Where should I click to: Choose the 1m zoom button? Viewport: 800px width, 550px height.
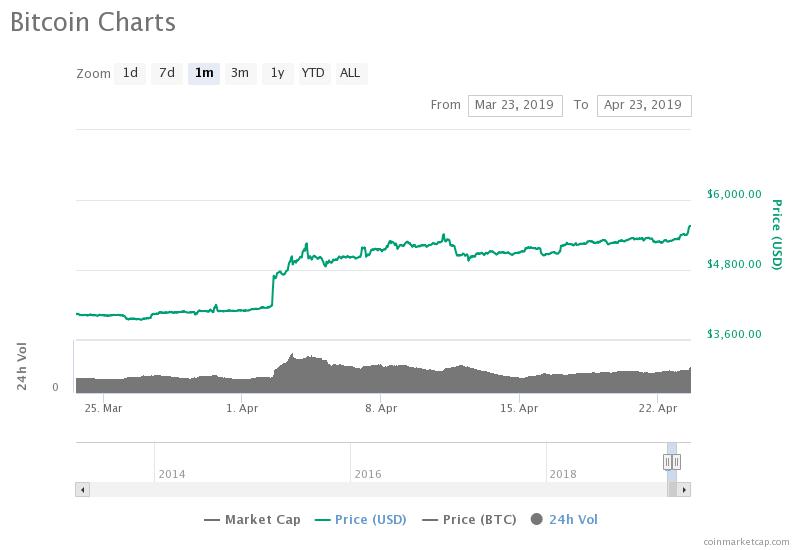click(x=204, y=73)
